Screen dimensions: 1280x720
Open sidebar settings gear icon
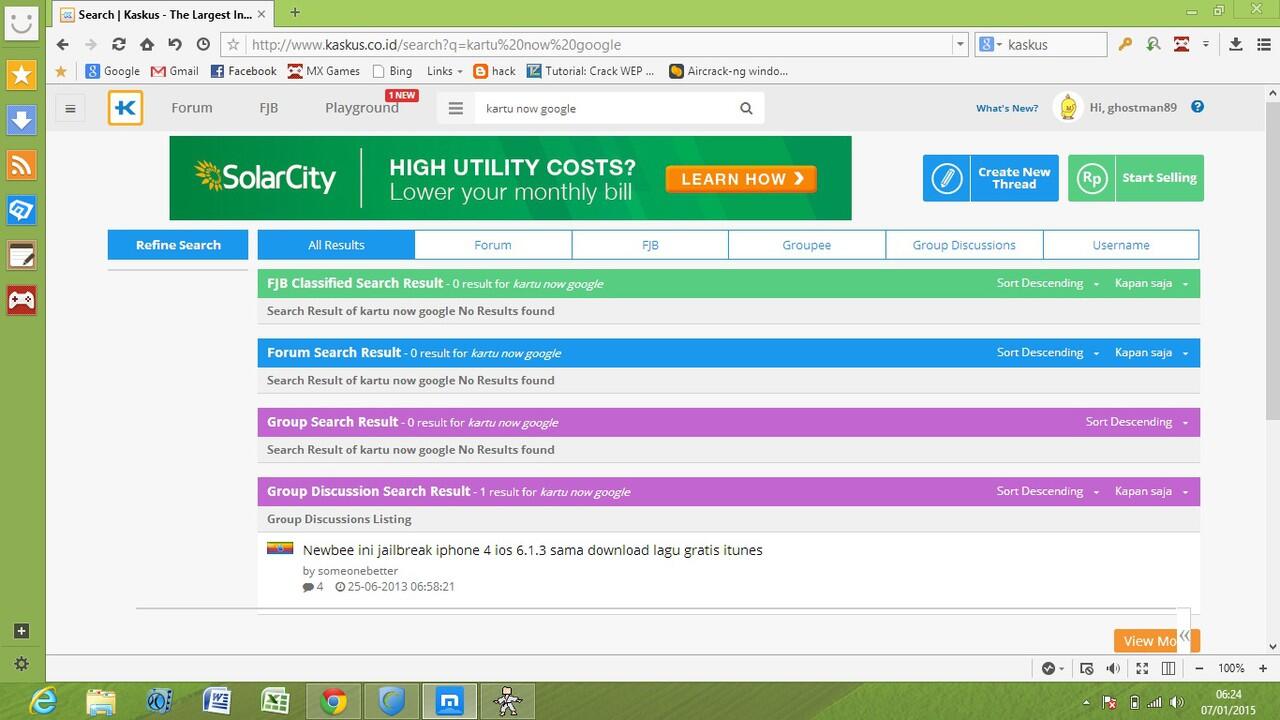(21, 663)
